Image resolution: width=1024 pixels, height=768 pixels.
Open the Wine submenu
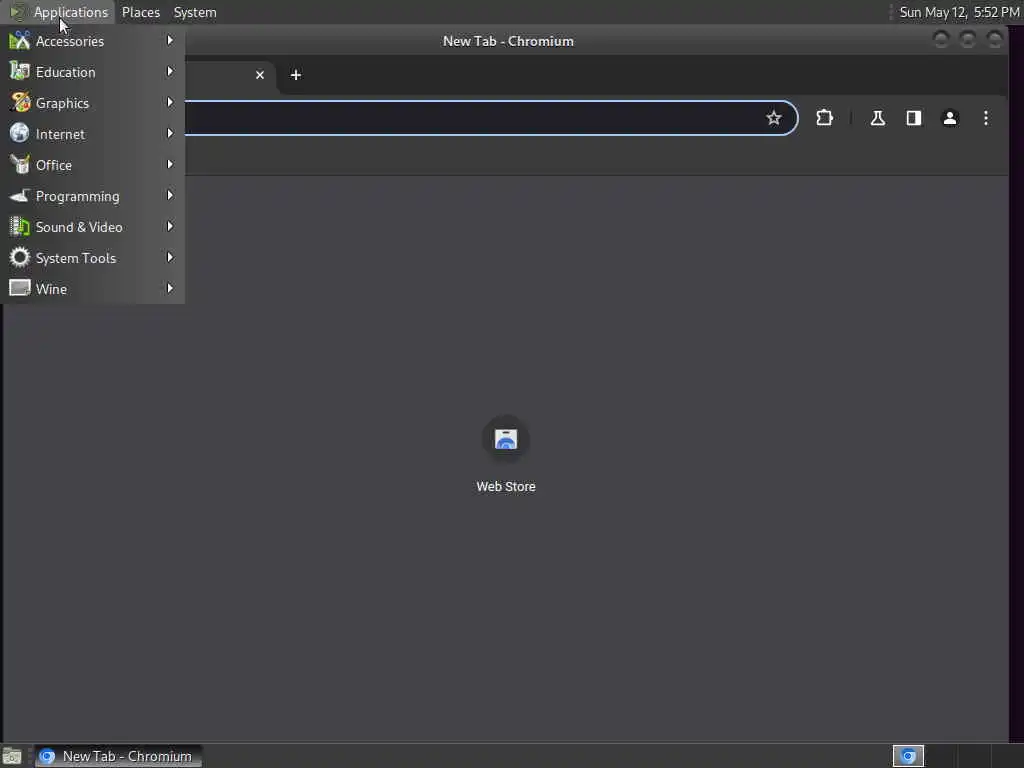click(x=92, y=289)
